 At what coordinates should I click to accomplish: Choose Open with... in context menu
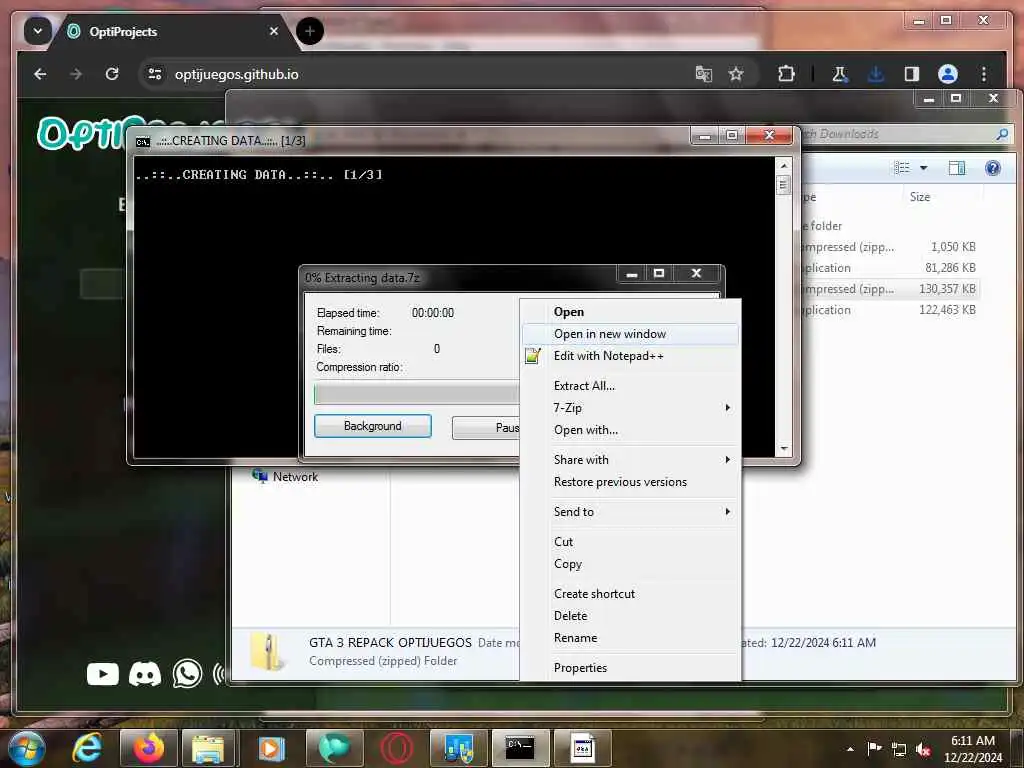pyautogui.click(x=630, y=430)
